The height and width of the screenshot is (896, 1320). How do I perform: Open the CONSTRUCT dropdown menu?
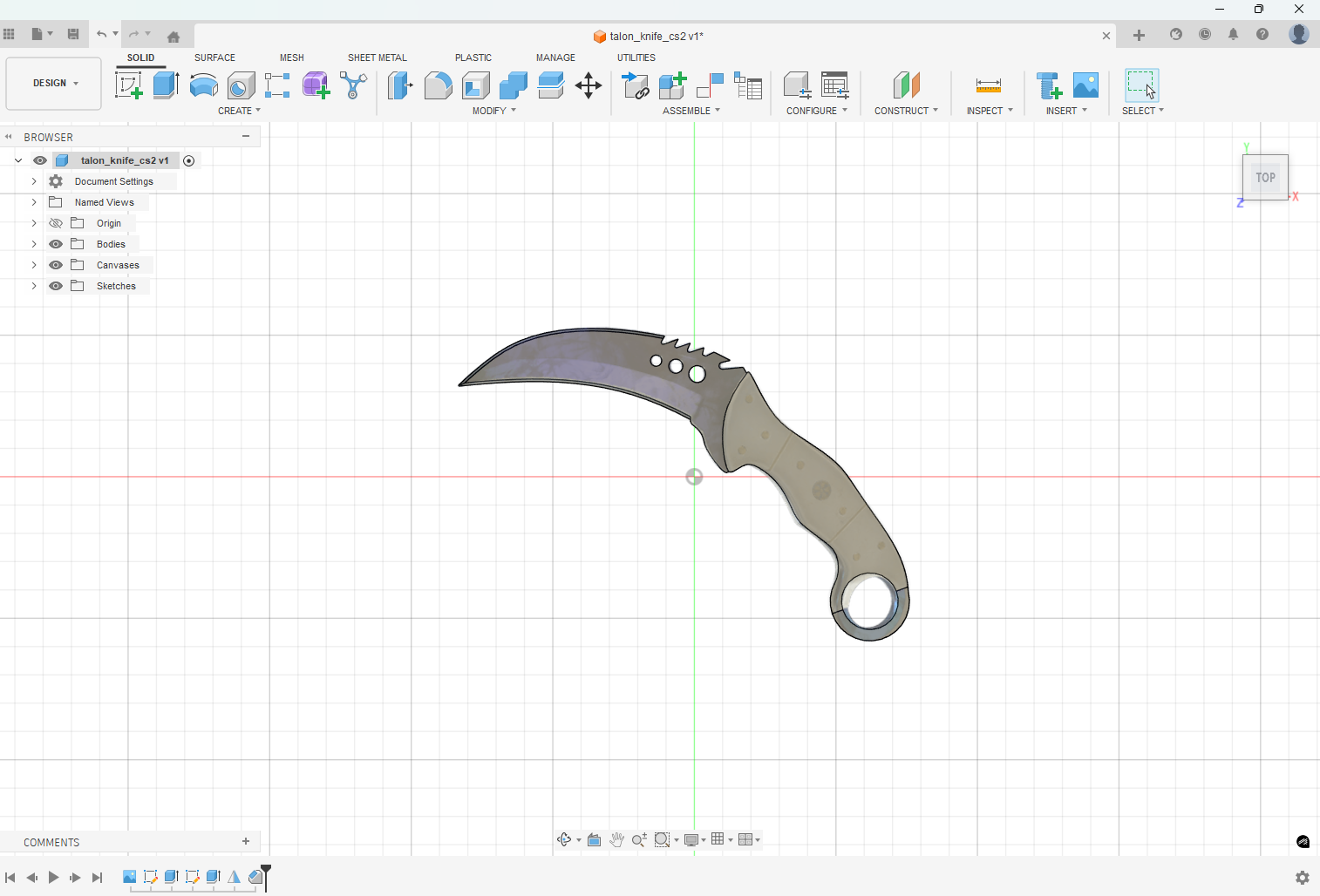tap(906, 111)
